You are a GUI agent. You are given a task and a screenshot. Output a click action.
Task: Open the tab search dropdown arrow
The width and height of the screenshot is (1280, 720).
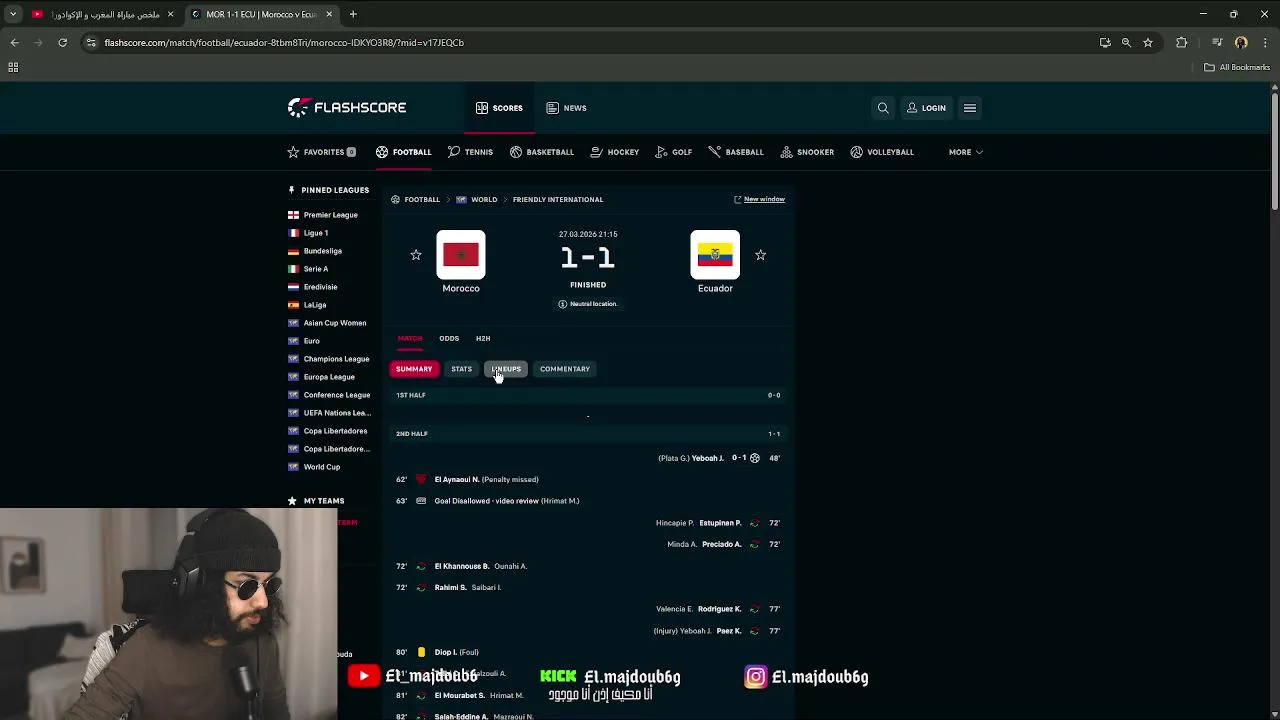pyautogui.click(x=13, y=14)
